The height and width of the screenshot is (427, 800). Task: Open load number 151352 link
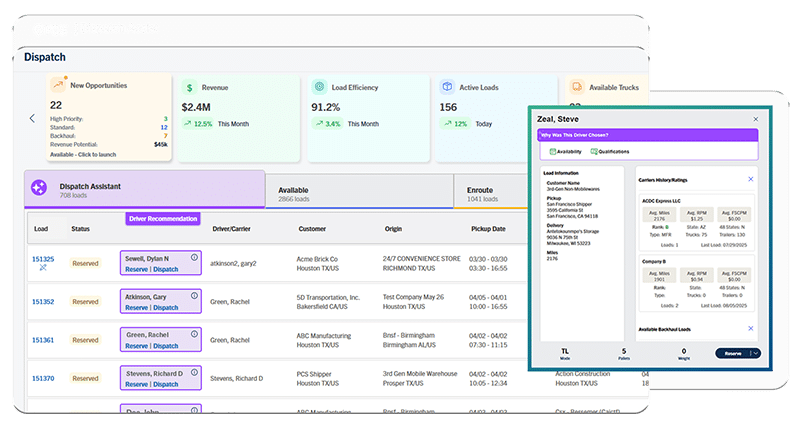point(43,302)
